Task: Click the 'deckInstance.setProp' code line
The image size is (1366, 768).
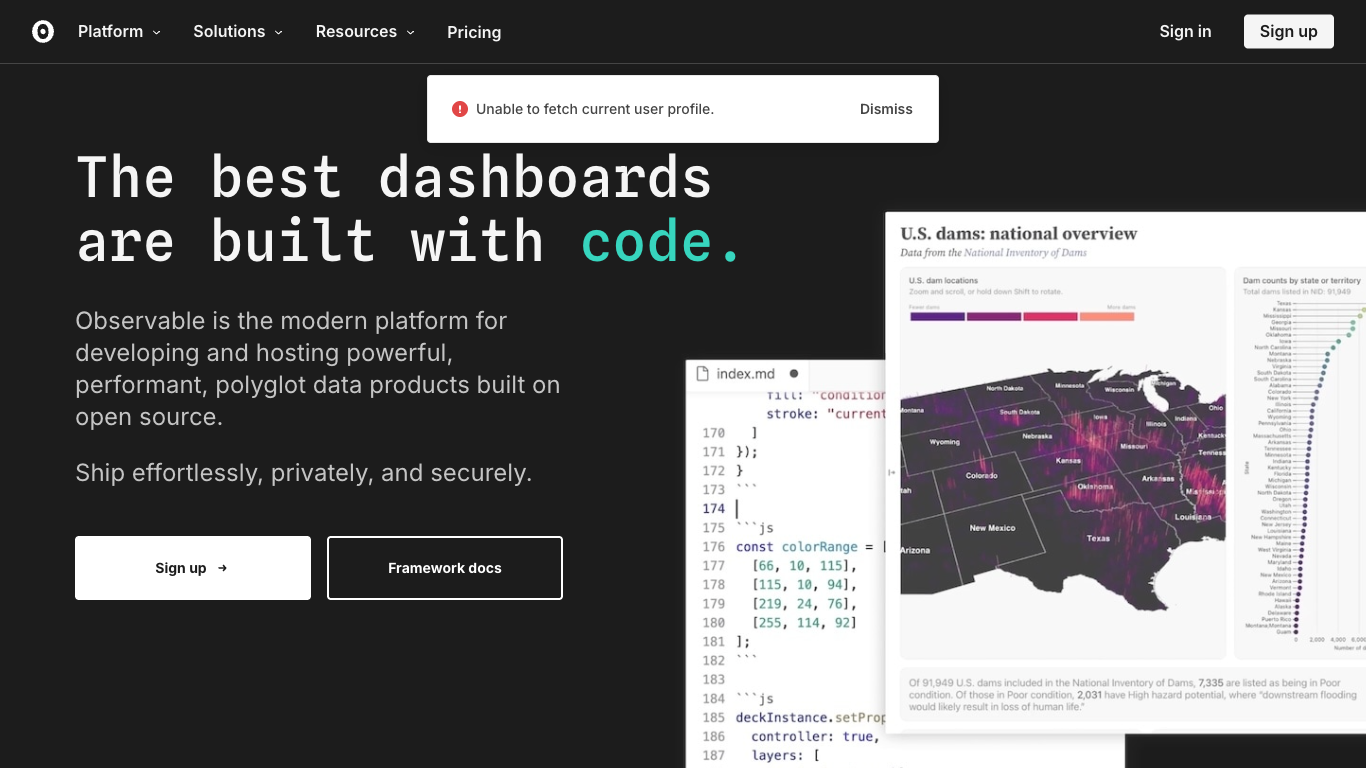Action: (x=811, y=718)
